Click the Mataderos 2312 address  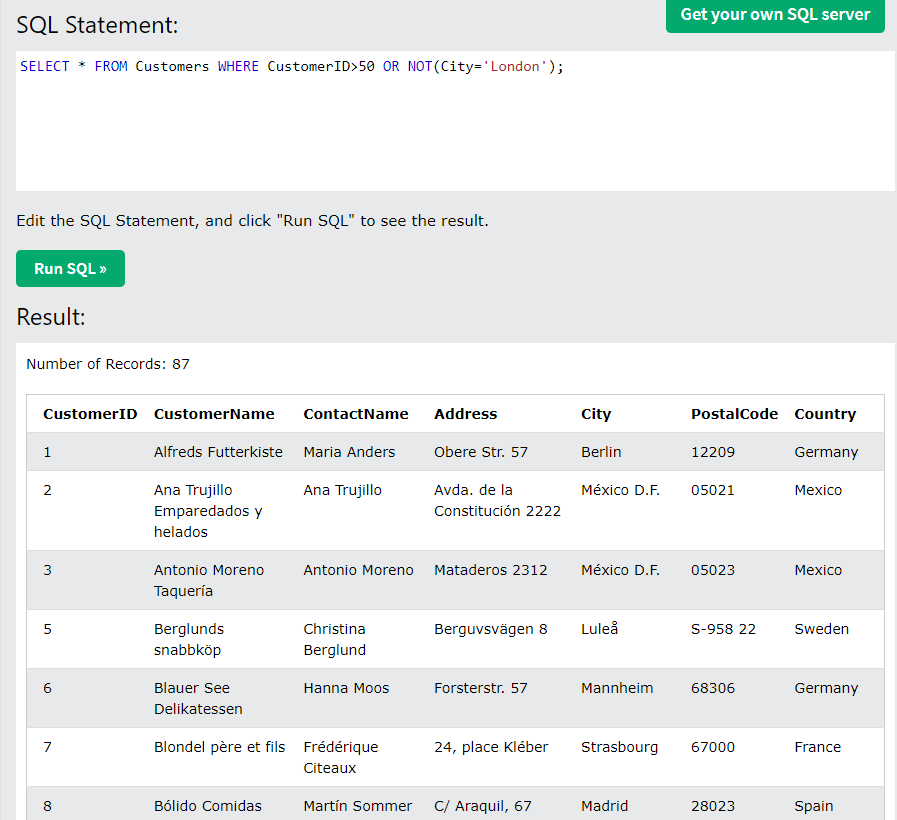(490, 570)
